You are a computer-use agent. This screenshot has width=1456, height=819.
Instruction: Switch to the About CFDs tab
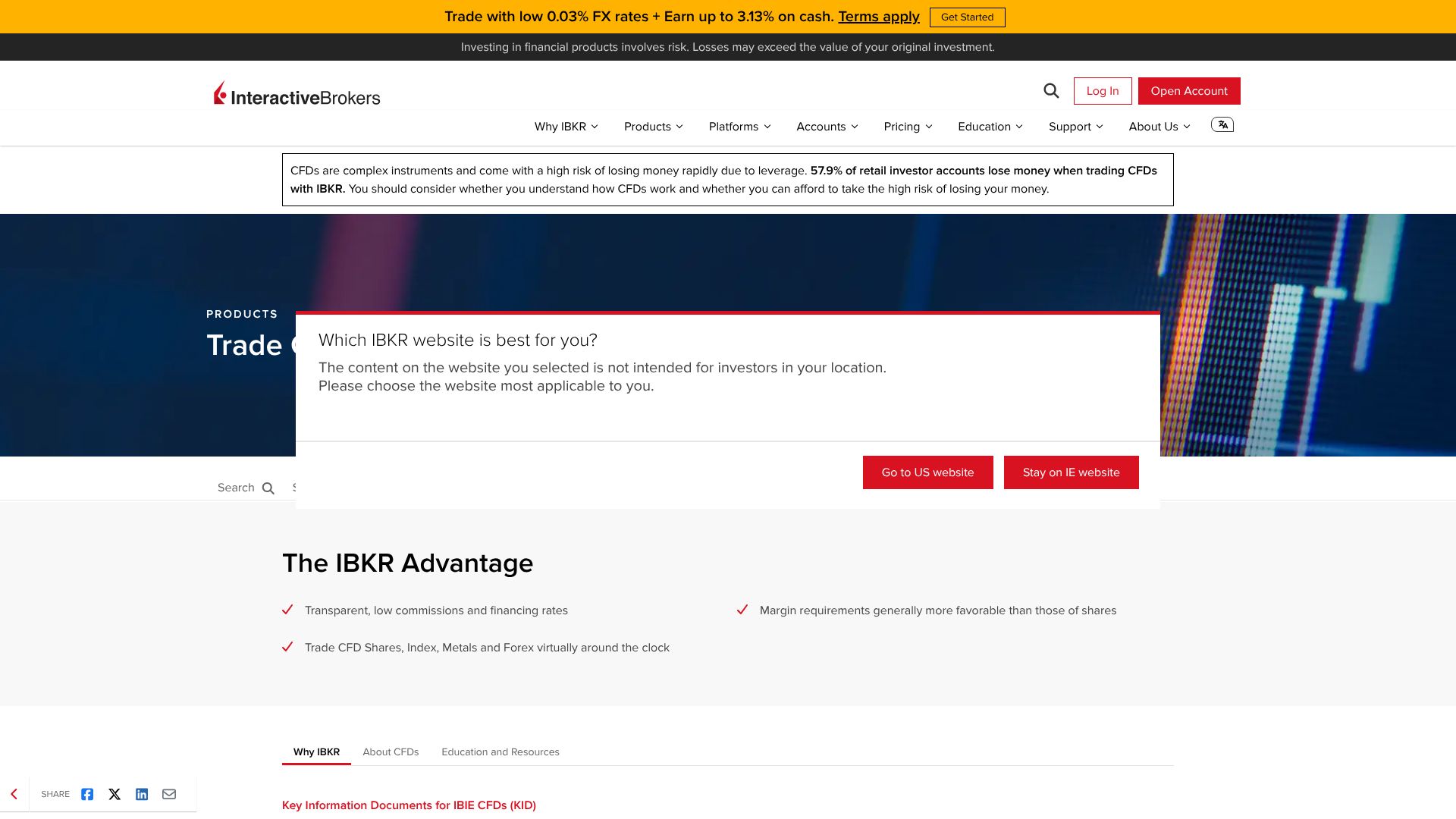[x=391, y=752]
